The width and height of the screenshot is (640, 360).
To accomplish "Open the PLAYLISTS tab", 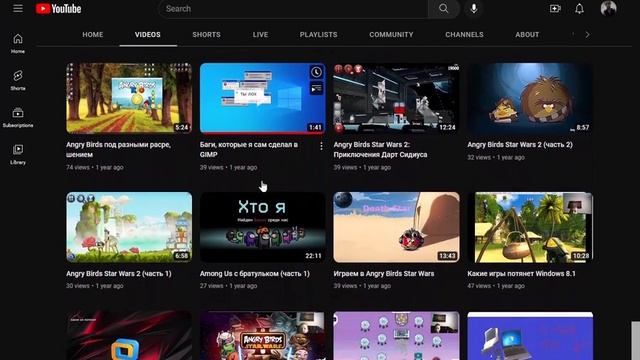I will click(x=319, y=35).
